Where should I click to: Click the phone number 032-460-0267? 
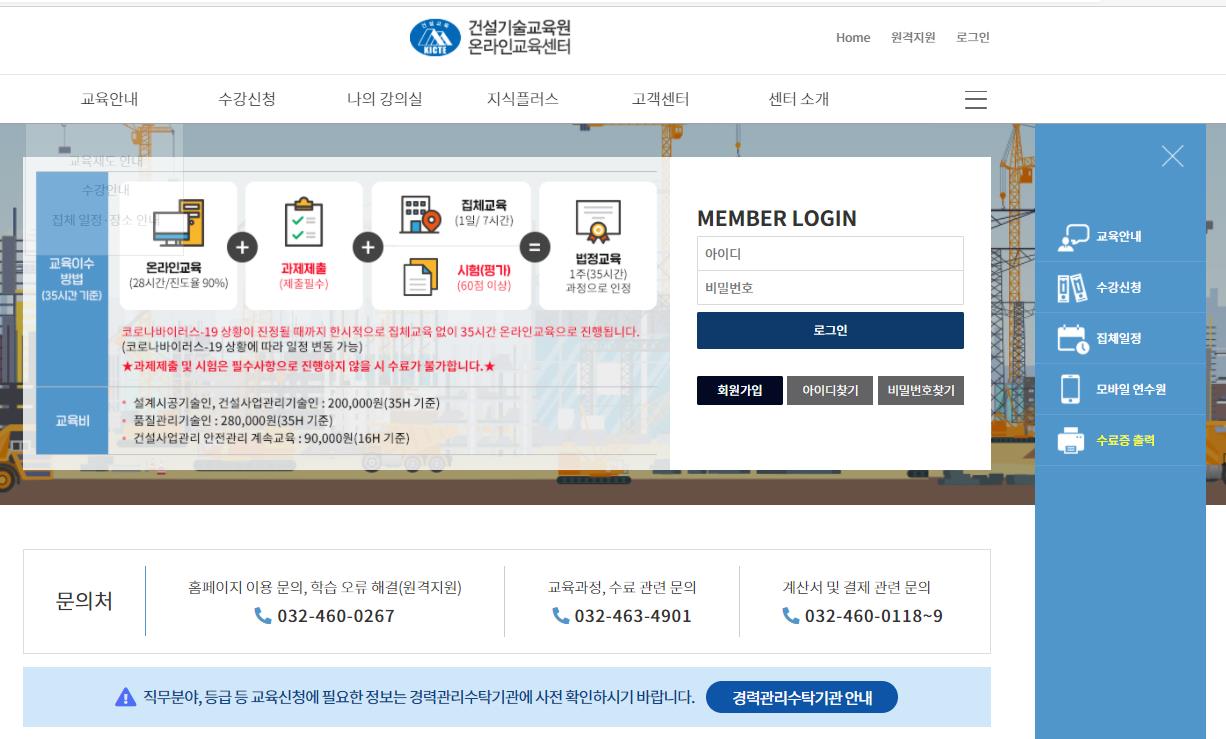336,616
